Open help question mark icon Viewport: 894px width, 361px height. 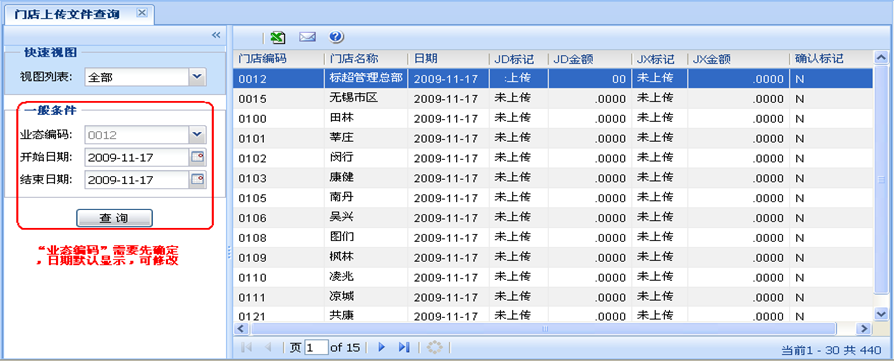coord(336,38)
